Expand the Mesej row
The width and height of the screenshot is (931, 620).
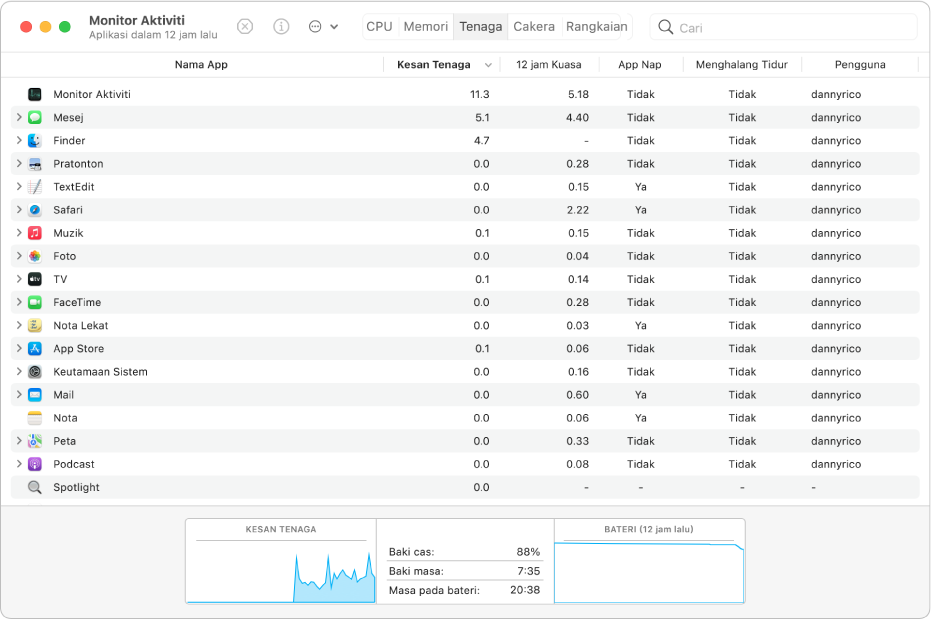(19, 118)
